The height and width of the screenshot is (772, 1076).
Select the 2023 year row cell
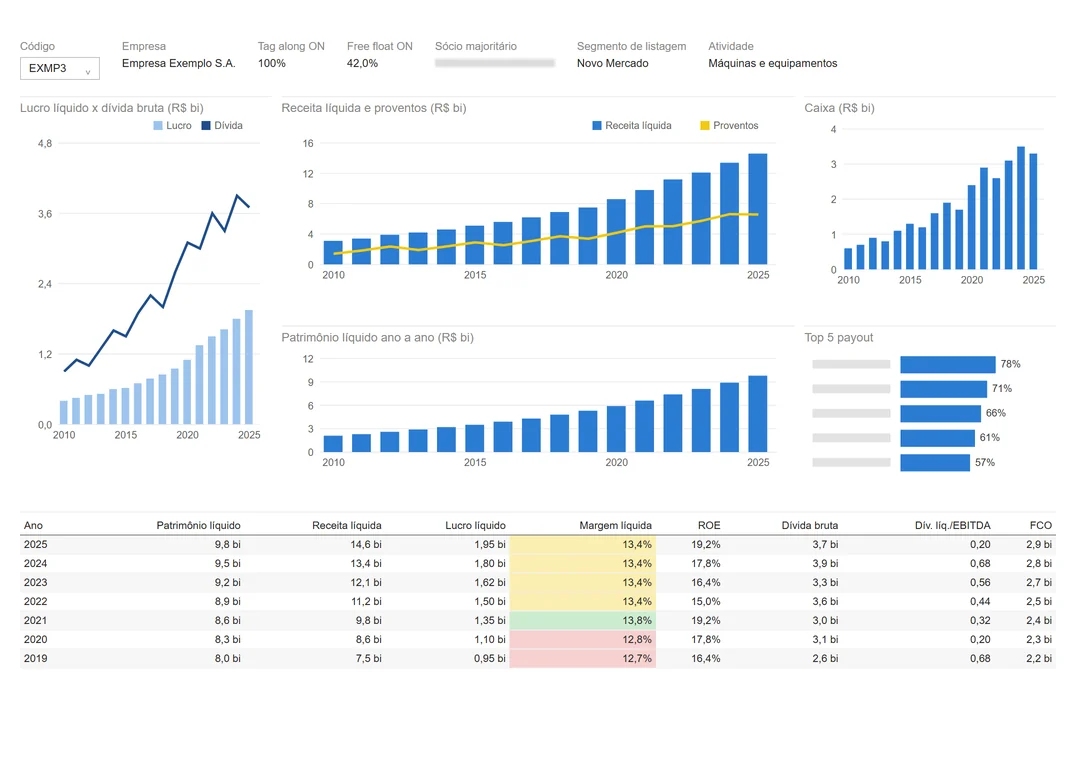[36, 583]
